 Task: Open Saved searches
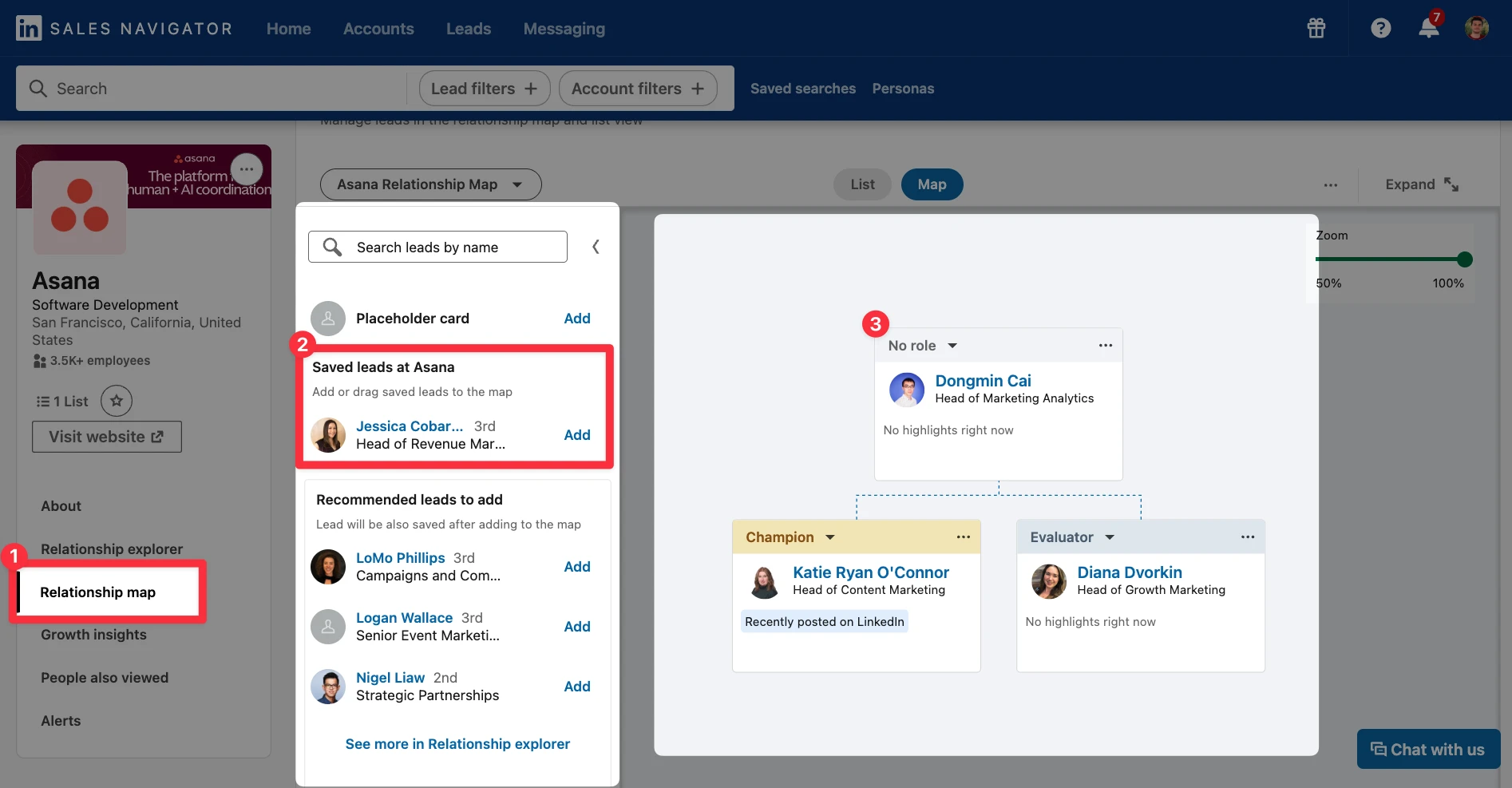(802, 89)
